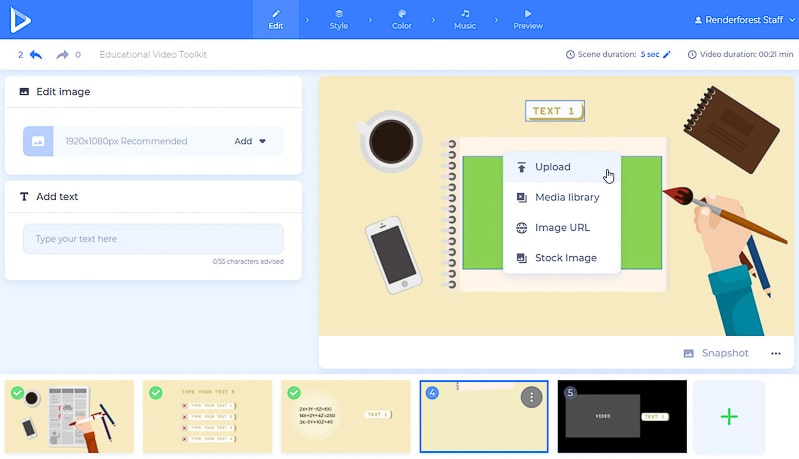This screenshot has width=799, height=459.
Task: Click the video duration clock icon
Action: point(692,55)
